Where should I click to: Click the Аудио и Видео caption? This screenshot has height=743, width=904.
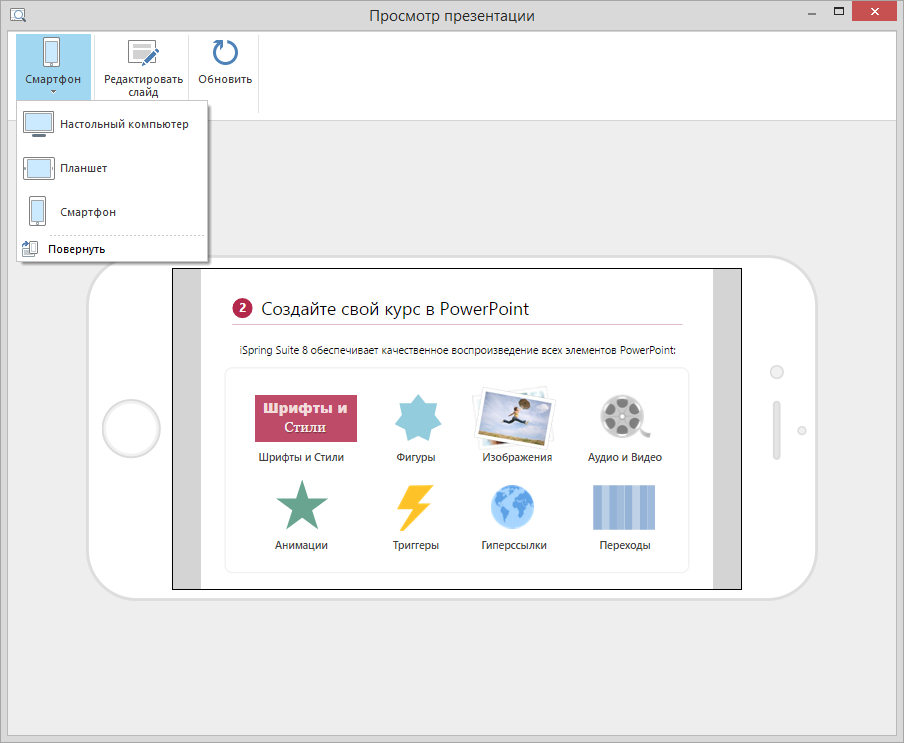pyautogui.click(x=625, y=457)
